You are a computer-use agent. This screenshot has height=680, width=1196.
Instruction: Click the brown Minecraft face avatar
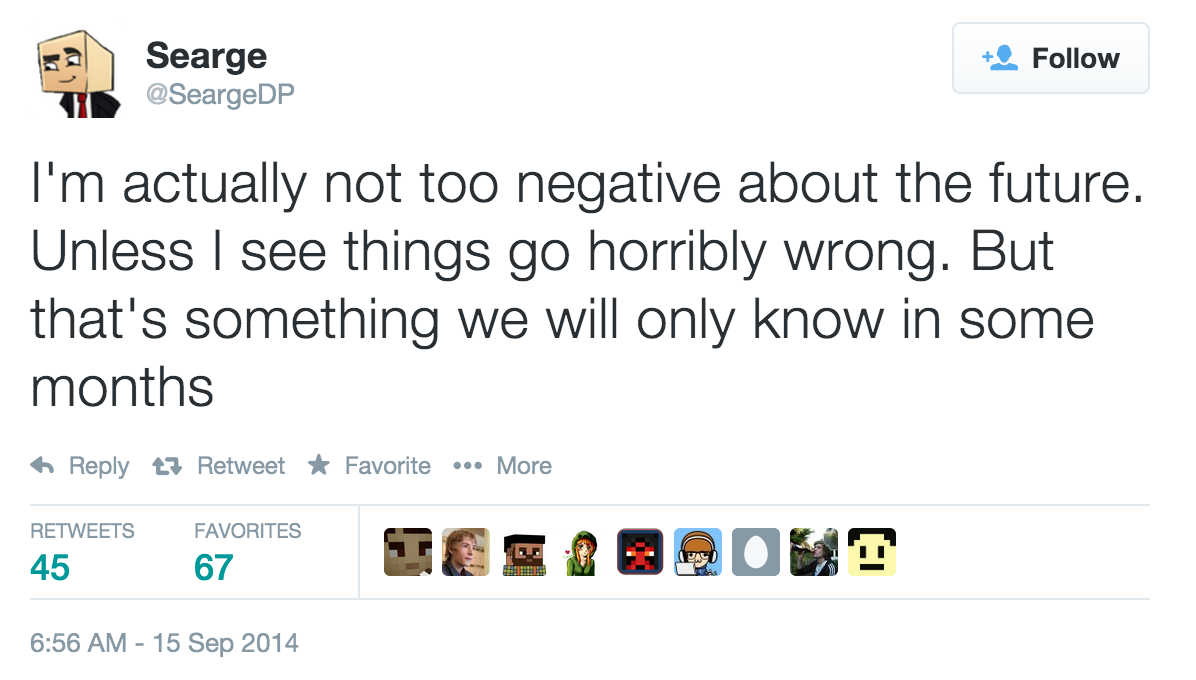click(408, 552)
